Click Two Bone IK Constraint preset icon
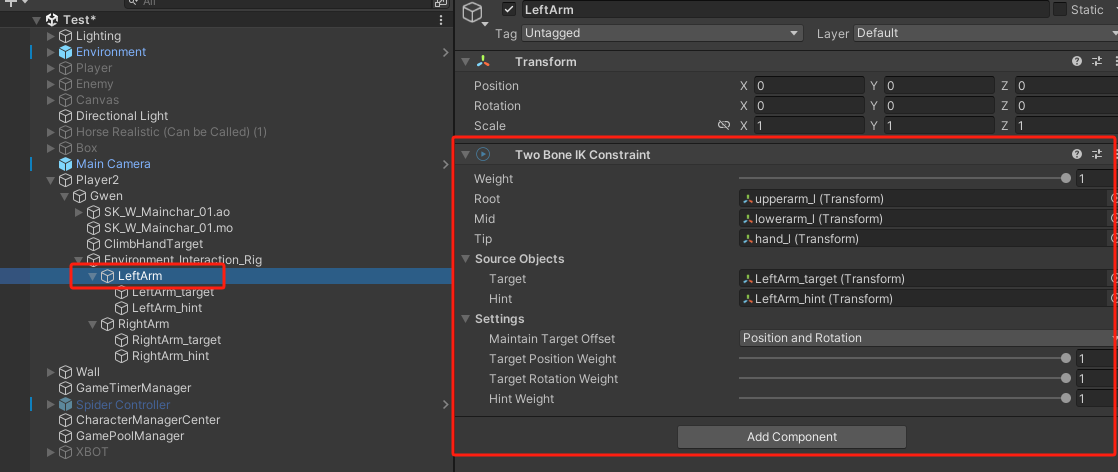This screenshot has width=1118, height=472. pyautogui.click(x=1097, y=155)
